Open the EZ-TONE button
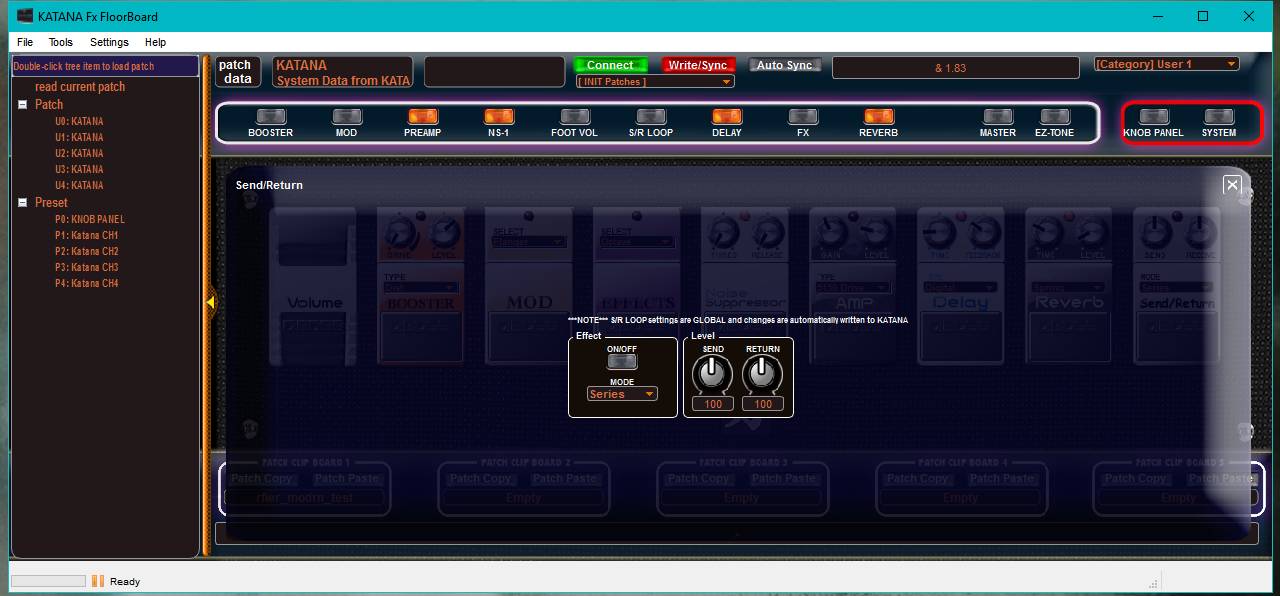Viewport: 1280px width, 596px height. click(x=1054, y=117)
